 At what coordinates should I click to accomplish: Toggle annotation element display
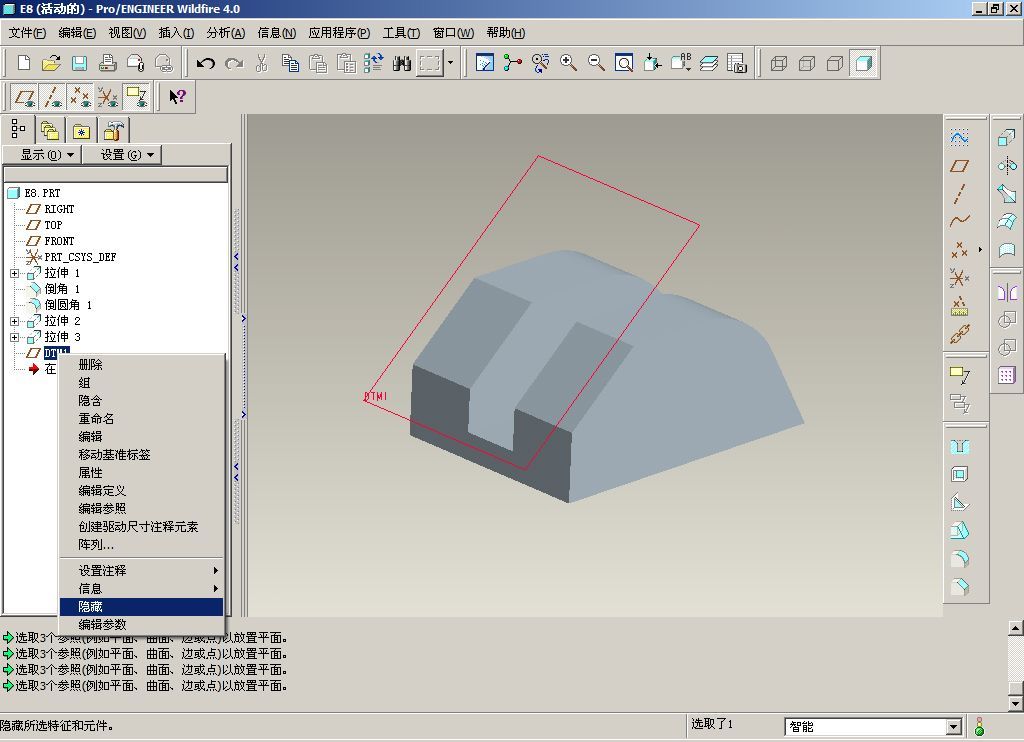(136, 97)
